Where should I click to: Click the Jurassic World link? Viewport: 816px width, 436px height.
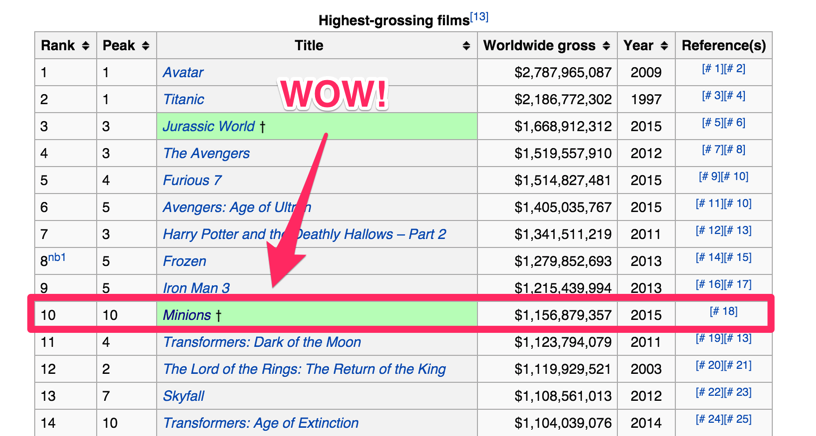click(208, 127)
